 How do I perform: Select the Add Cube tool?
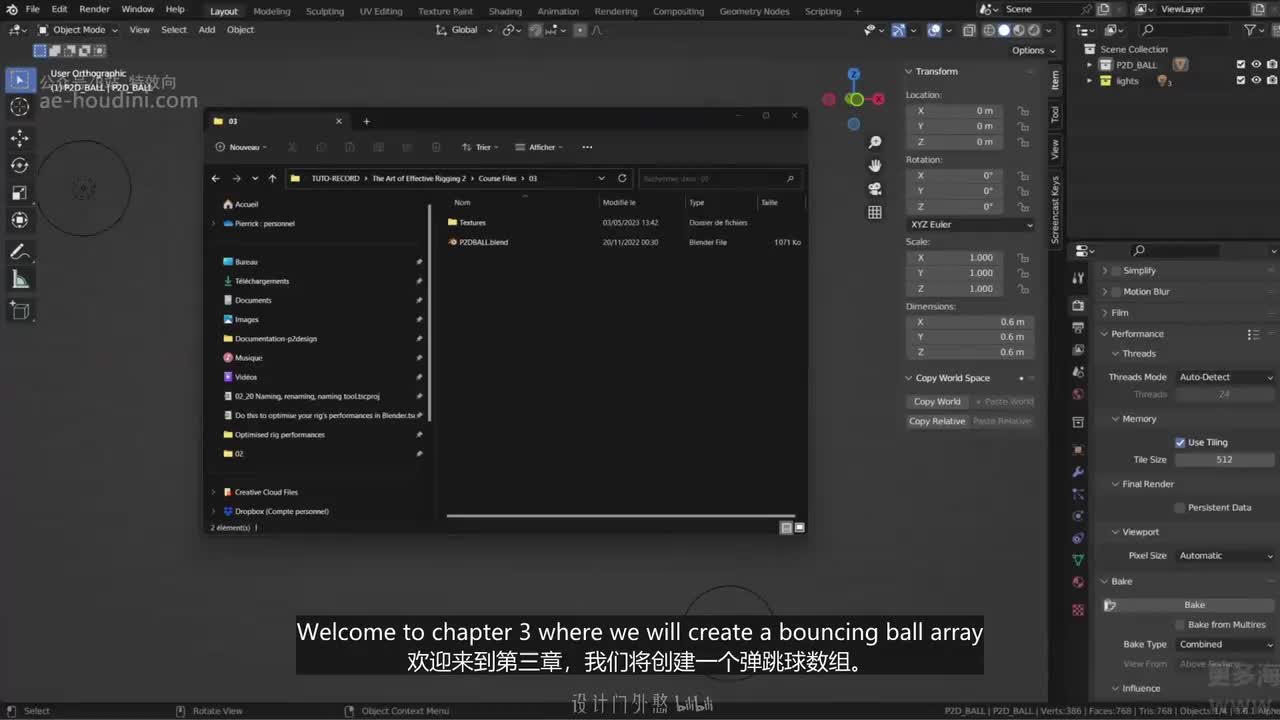click(x=20, y=311)
